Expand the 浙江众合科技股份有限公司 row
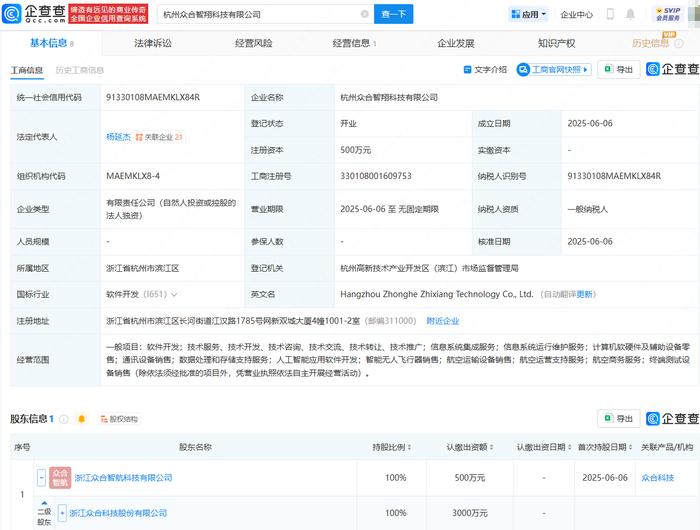Viewport: 700px width, 530px height. [x=62, y=513]
